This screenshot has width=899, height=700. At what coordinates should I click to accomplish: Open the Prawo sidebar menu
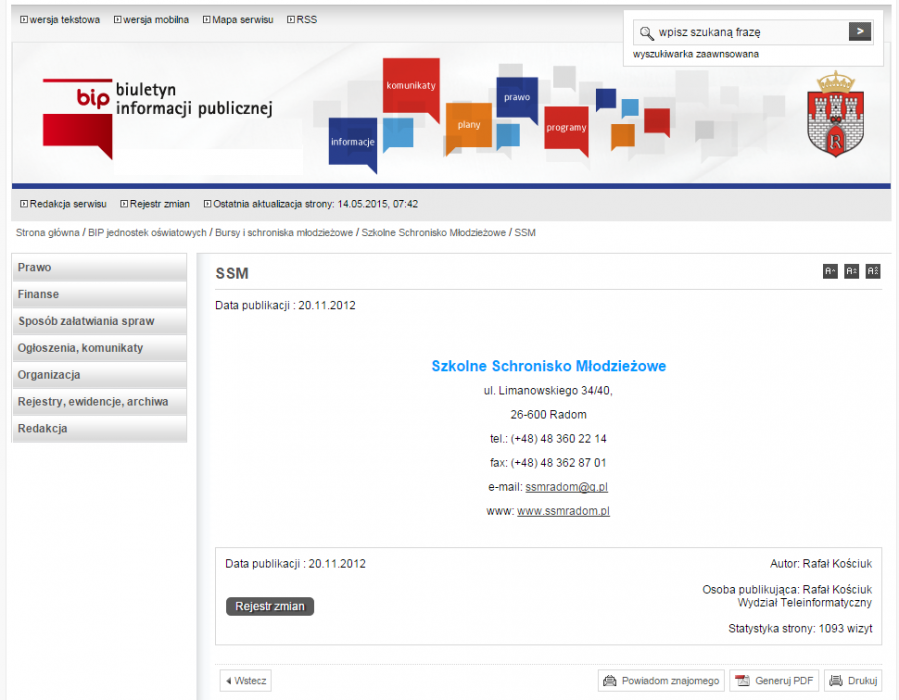(99, 268)
